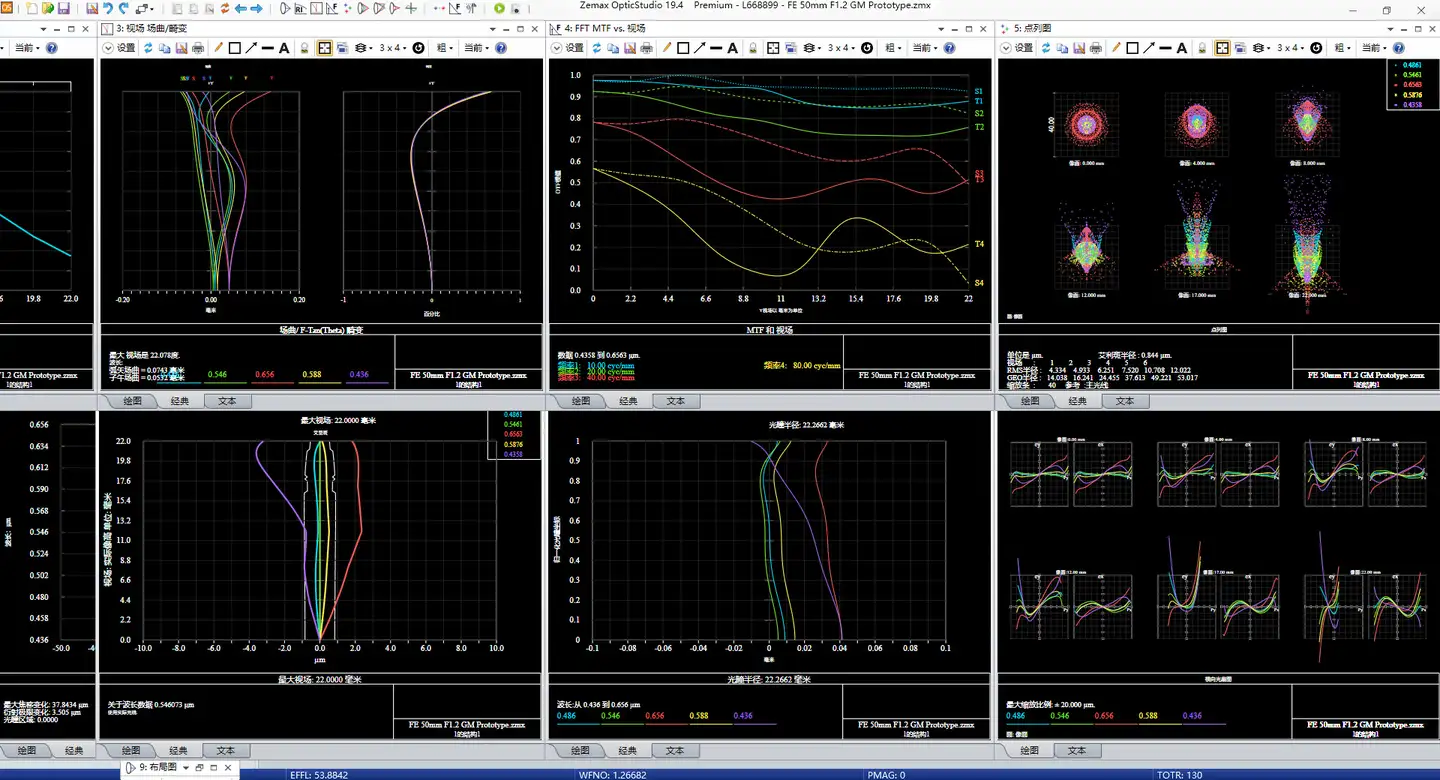Click PMAG: 0 in the status bar
The image size is (1440, 780).
(887, 774)
